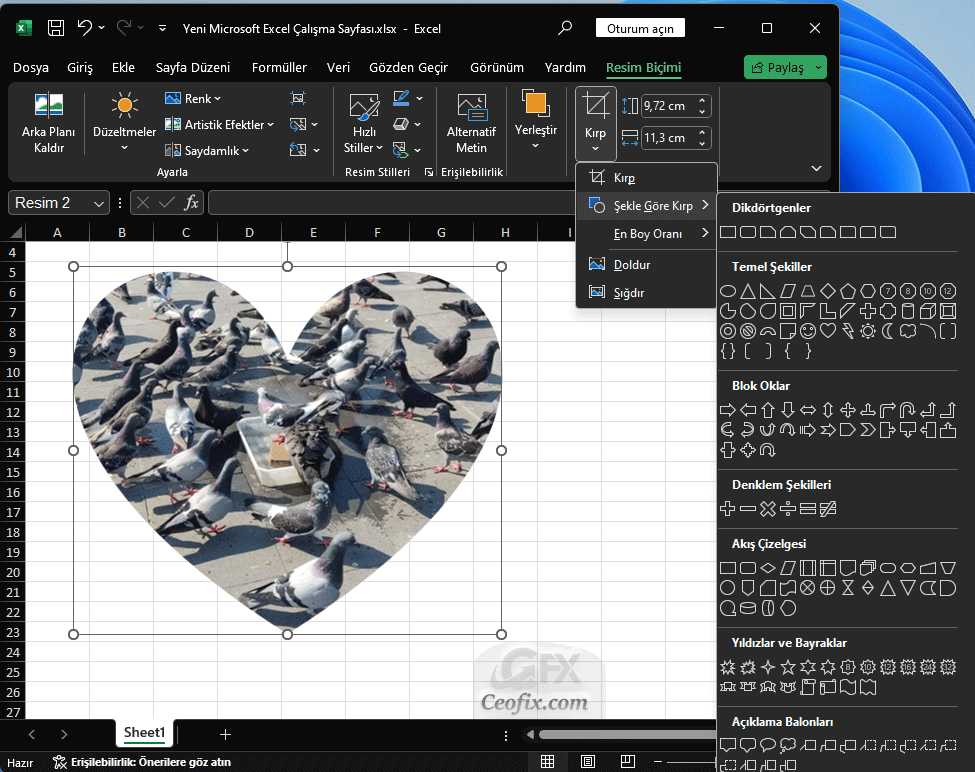Switch to the Ekle tab
975x772 pixels.
click(x=123, y=67)
